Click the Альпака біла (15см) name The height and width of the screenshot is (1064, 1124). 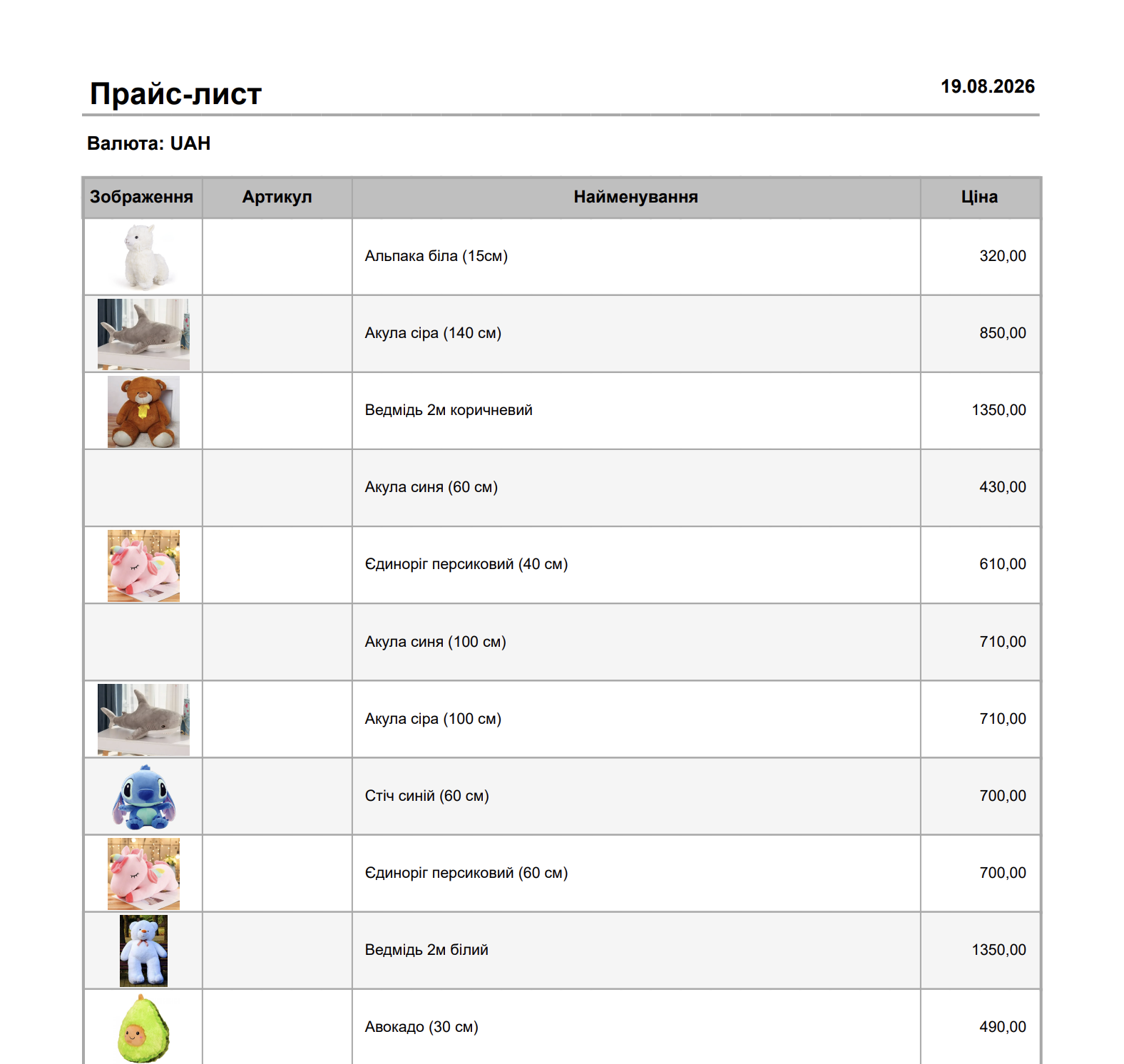(436, 256)
